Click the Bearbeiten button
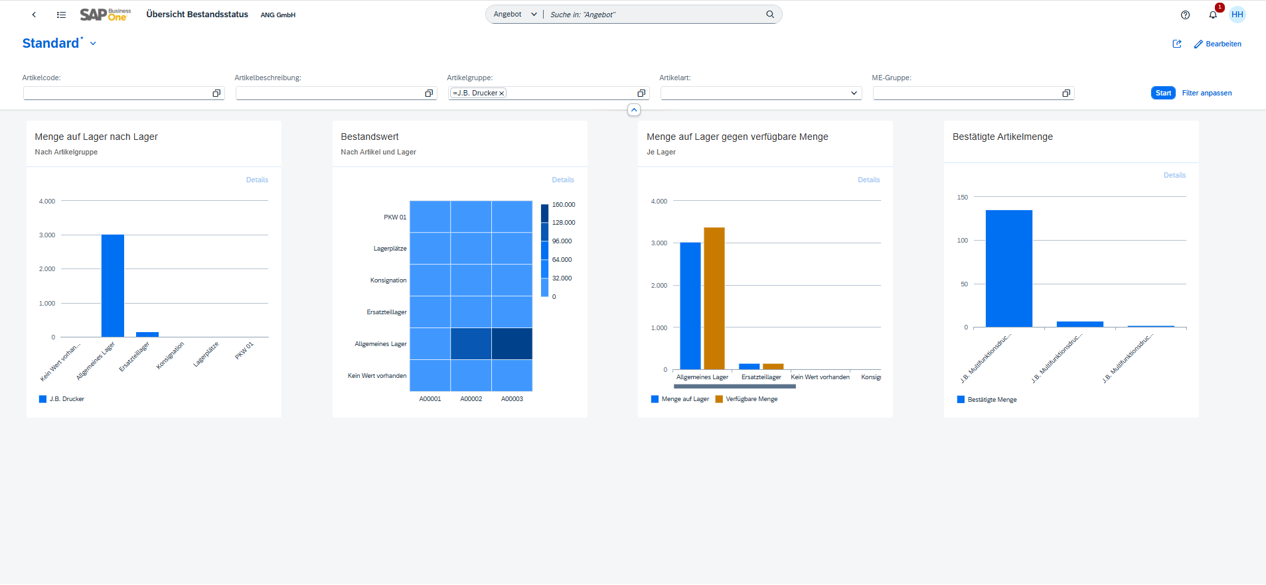The width and height of the screenshot is (1266, 585). coord(1218,44)
